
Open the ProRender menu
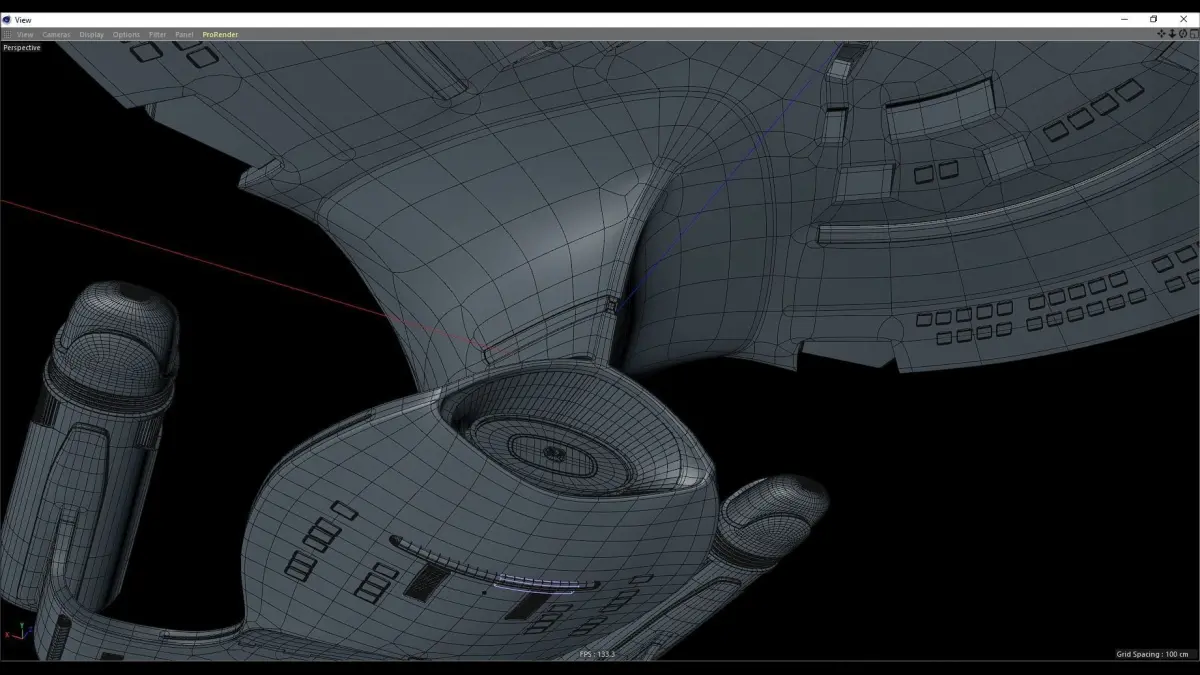220,35
